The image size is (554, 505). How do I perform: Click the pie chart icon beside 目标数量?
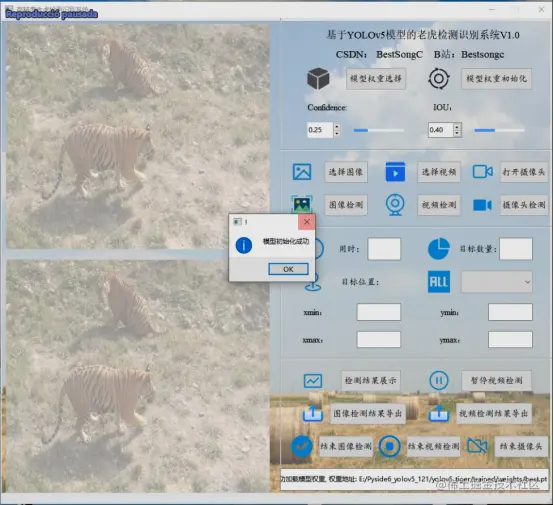tap(439, 249)
